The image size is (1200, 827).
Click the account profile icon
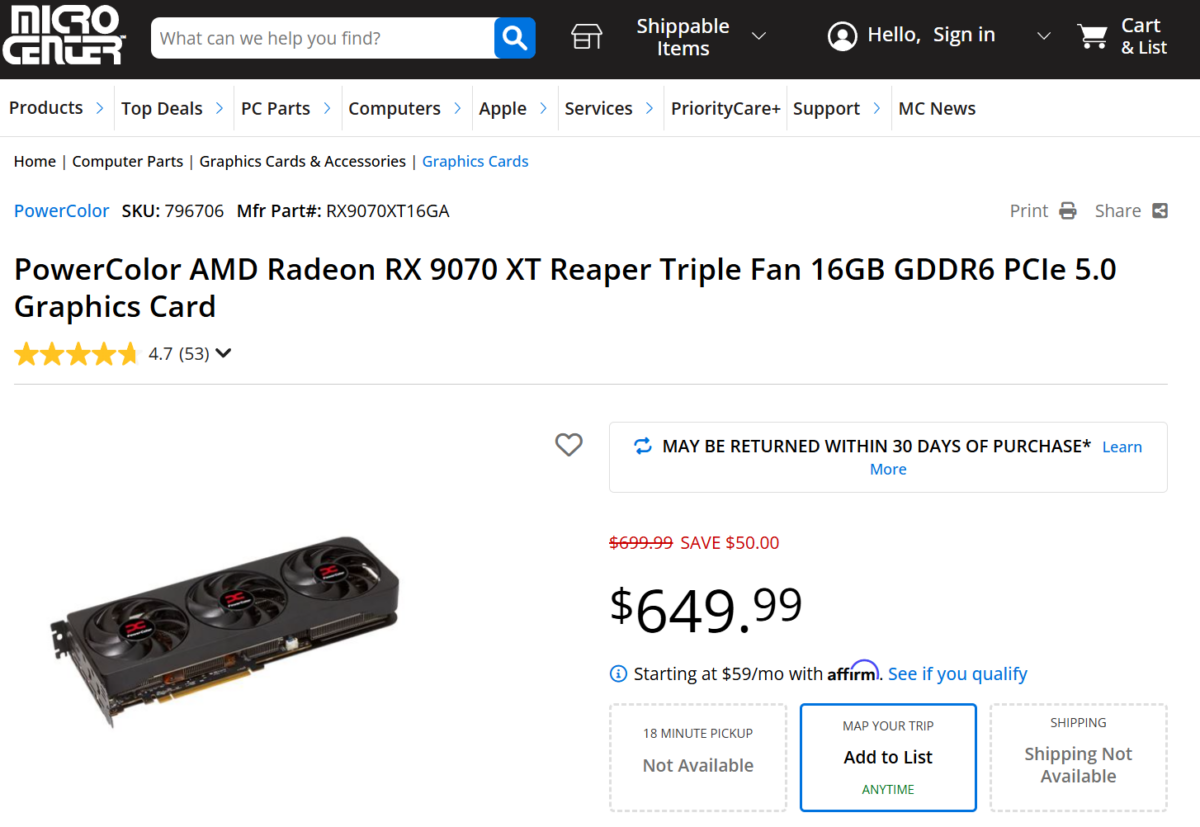842,37
